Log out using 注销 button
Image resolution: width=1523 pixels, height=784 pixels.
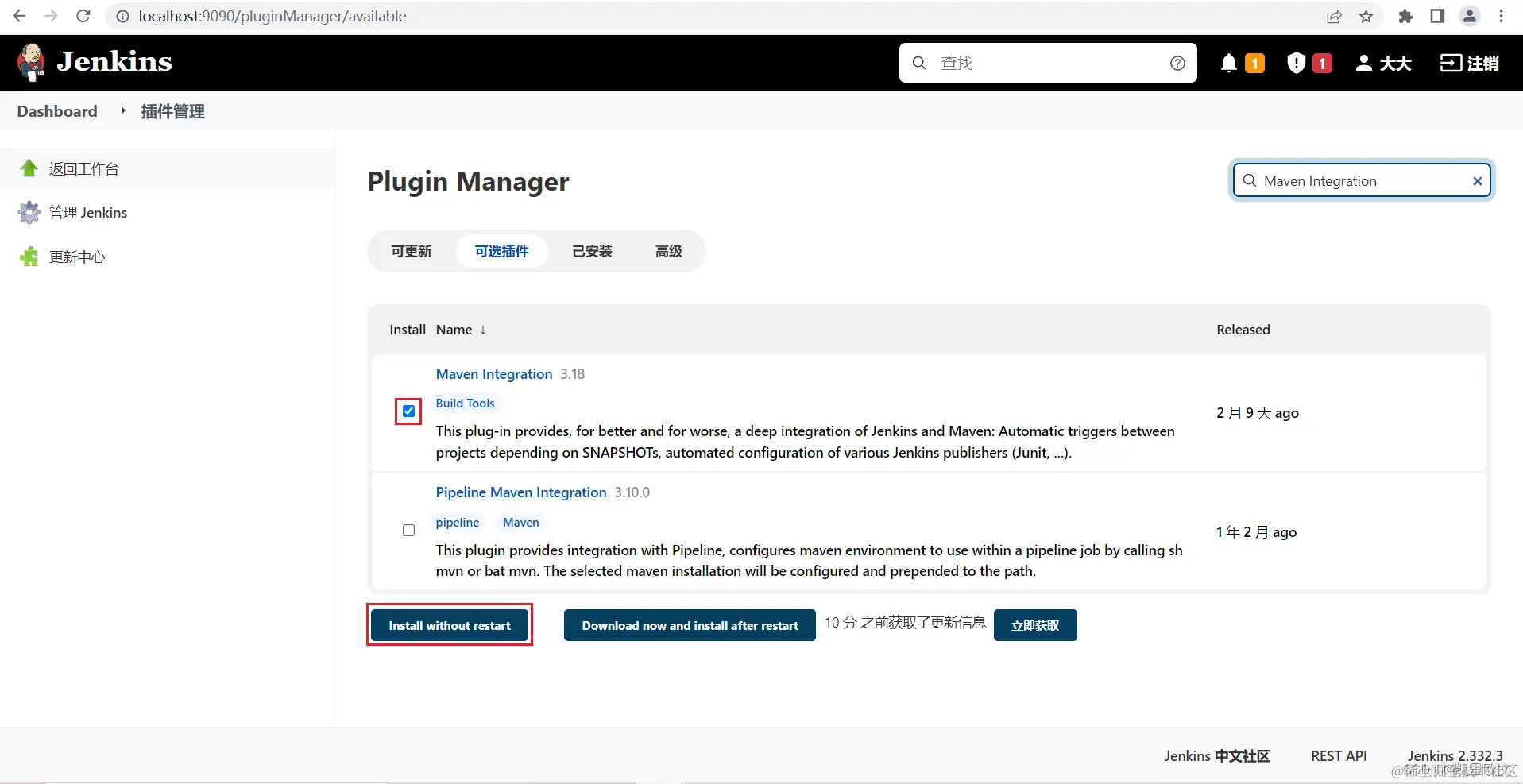point(1469,63)
